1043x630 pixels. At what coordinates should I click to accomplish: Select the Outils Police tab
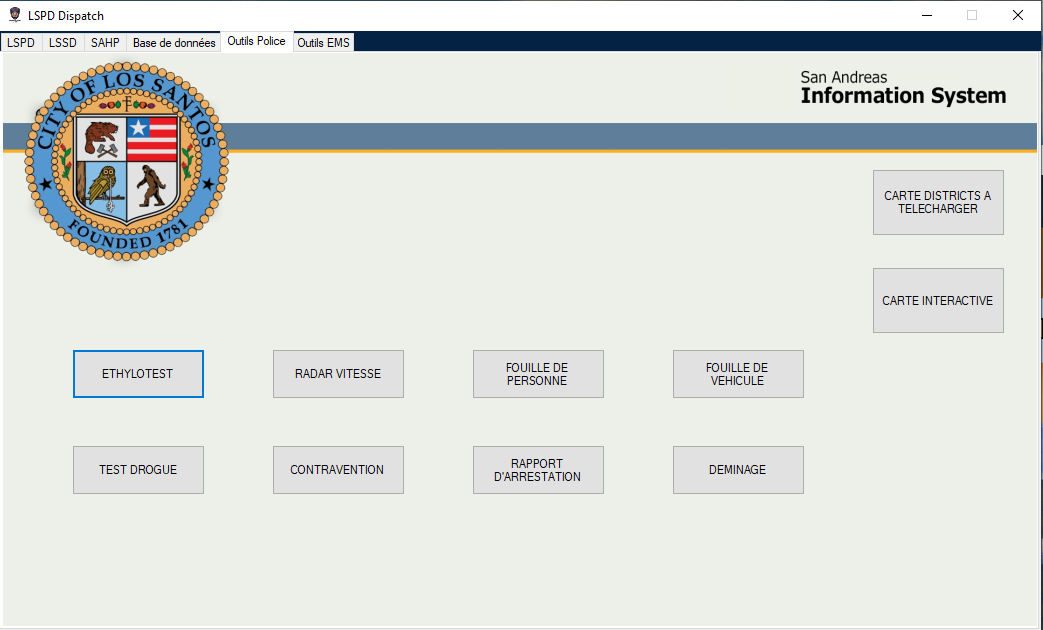[x=257, y=41]
